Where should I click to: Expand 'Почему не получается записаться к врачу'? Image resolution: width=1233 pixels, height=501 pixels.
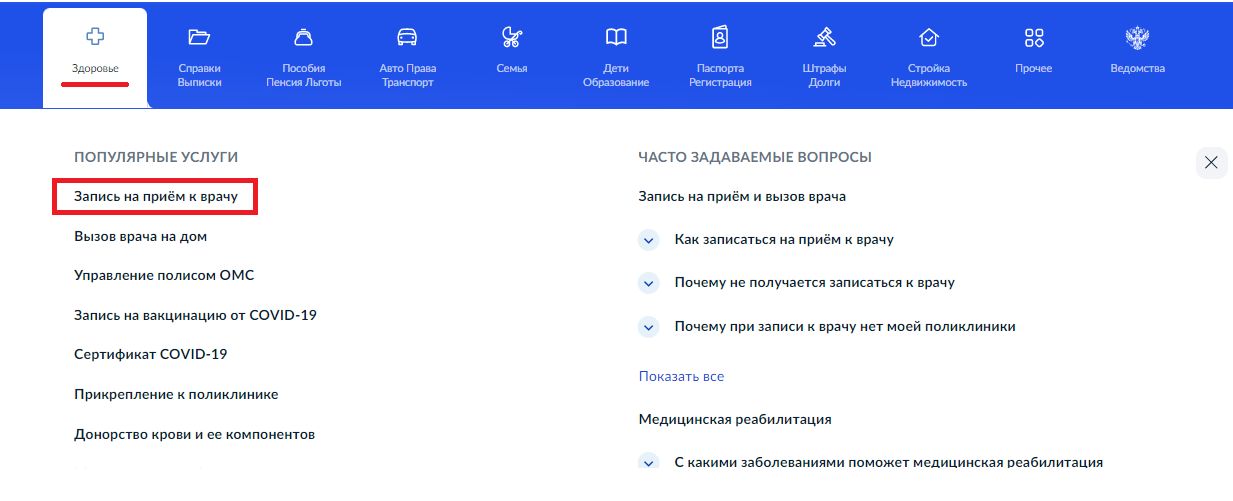click(649, 283)
